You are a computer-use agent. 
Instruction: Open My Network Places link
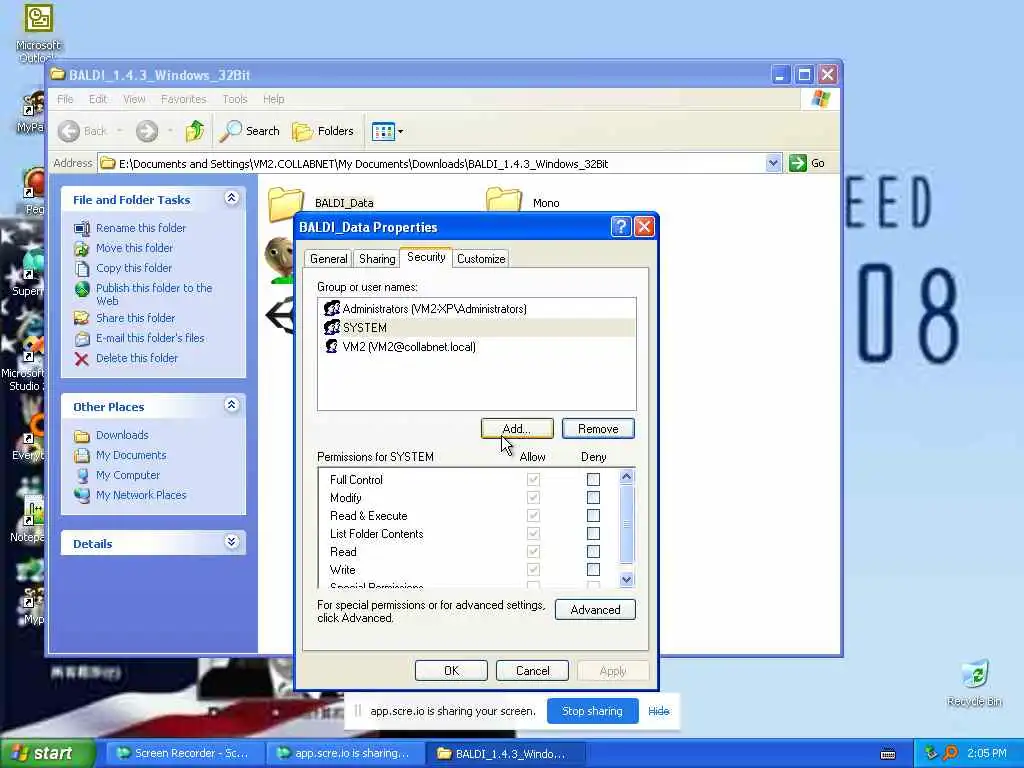click(x=140, y=495)
